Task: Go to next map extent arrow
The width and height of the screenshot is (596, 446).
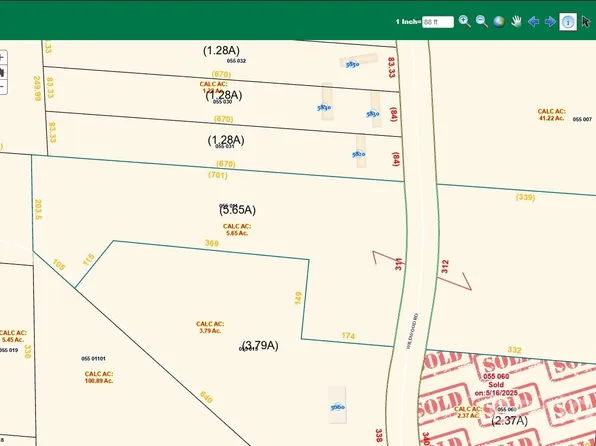Action: (550, 22)
